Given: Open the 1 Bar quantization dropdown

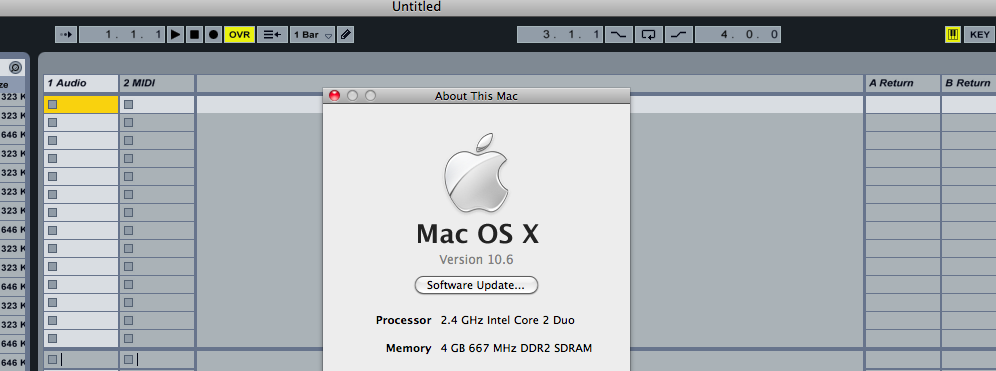Looking at the screenshot, I should [x=313, y=34].
